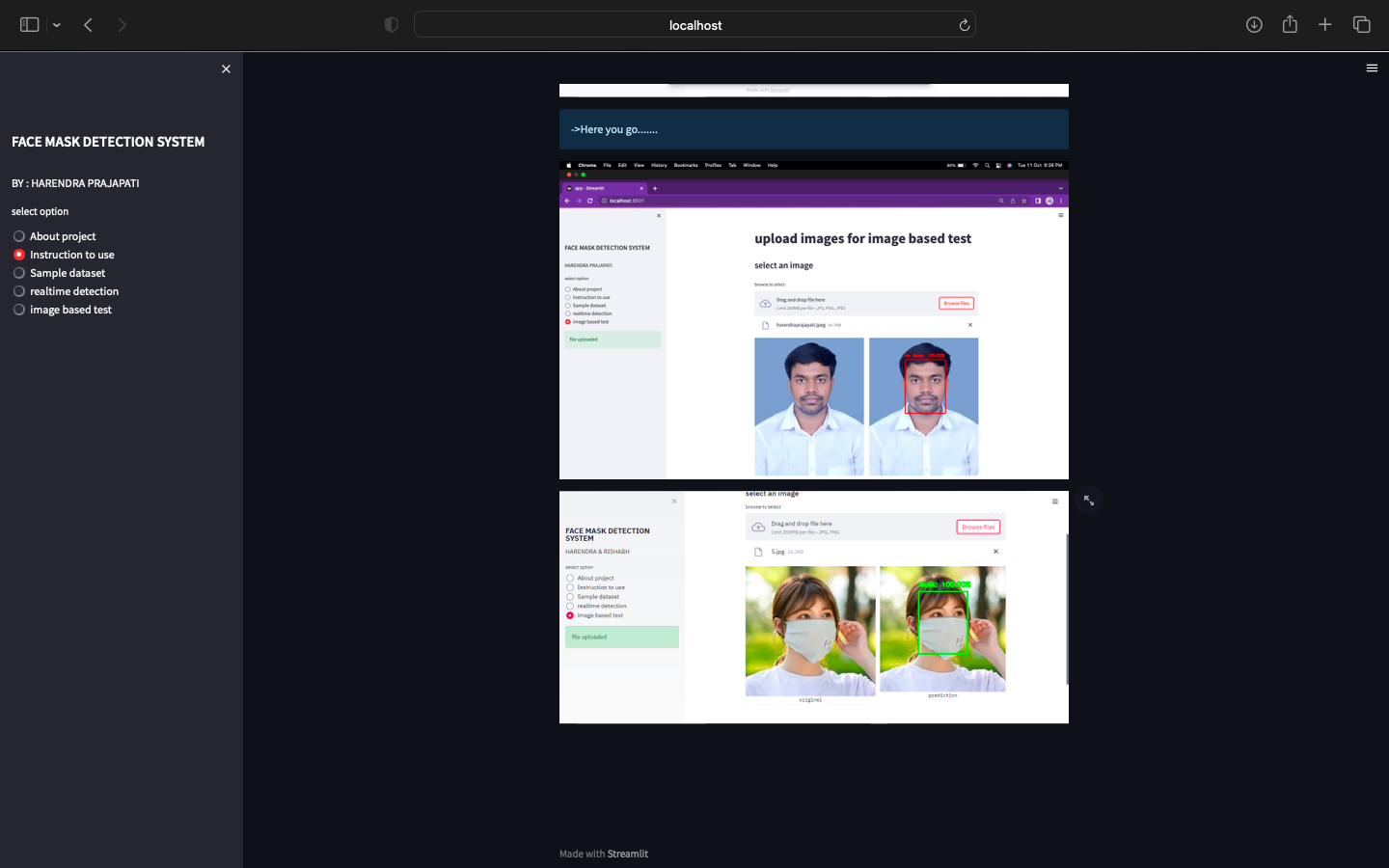Viewport: 1389px width, 868px height.
Task: Select the image based test option
Action: 62,310
